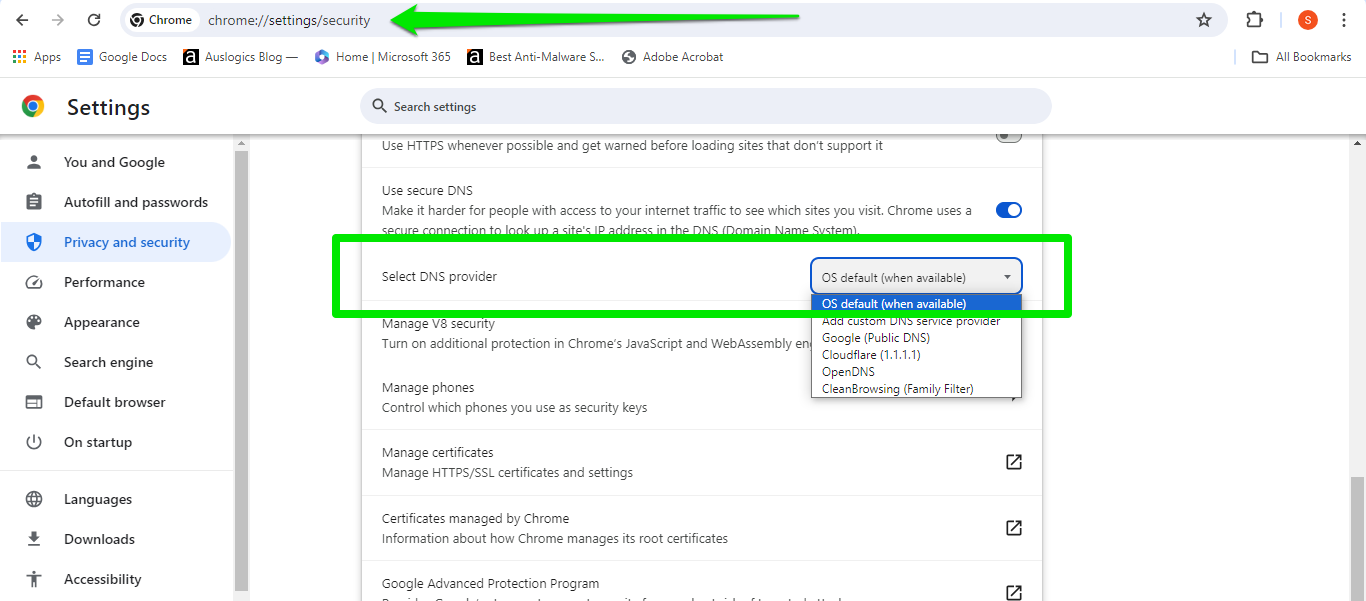Open Languages settings

point(116,499)
